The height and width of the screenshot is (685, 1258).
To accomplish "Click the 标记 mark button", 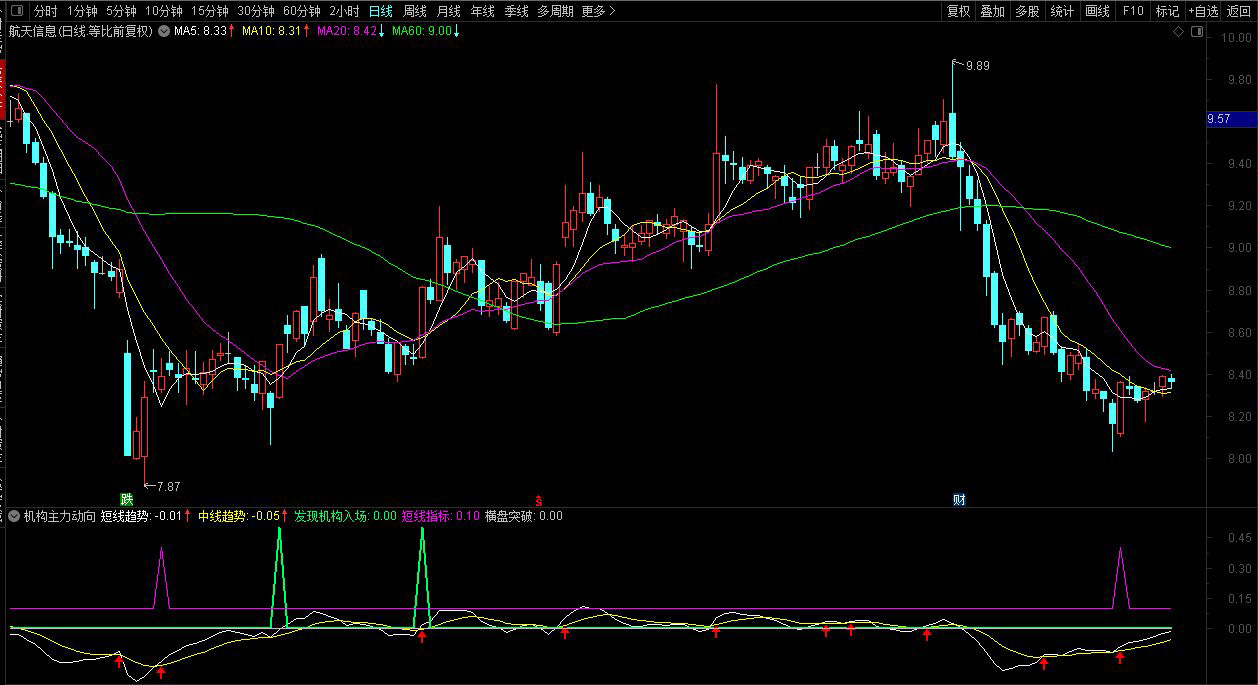I will (x=1167, y=12).
